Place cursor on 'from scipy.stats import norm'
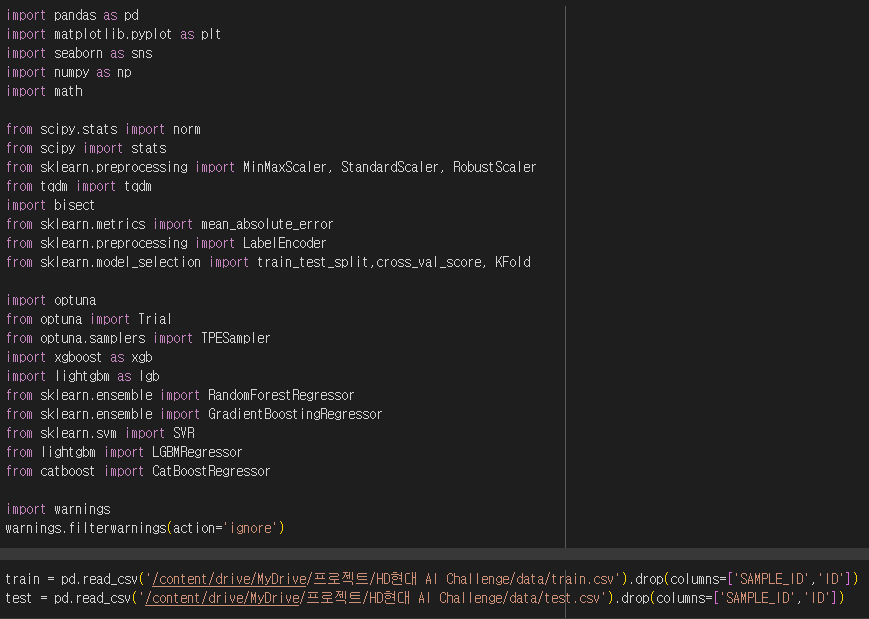 point(103,129)
